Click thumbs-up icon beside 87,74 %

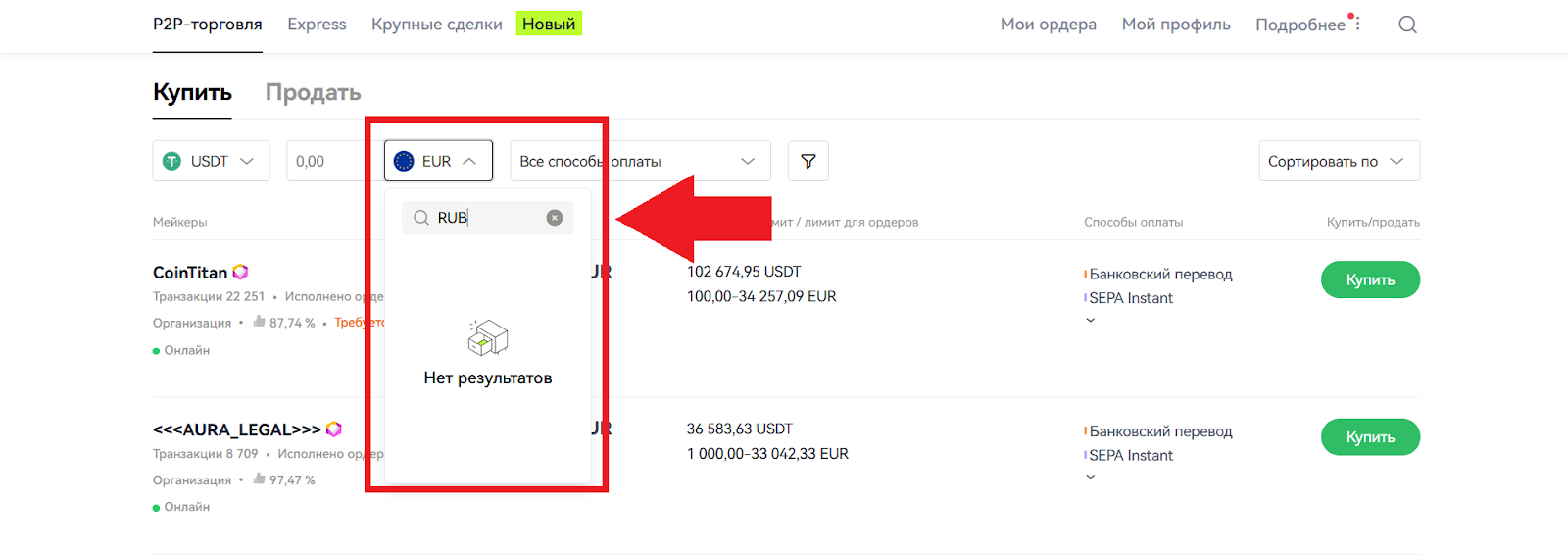point(260,321)
